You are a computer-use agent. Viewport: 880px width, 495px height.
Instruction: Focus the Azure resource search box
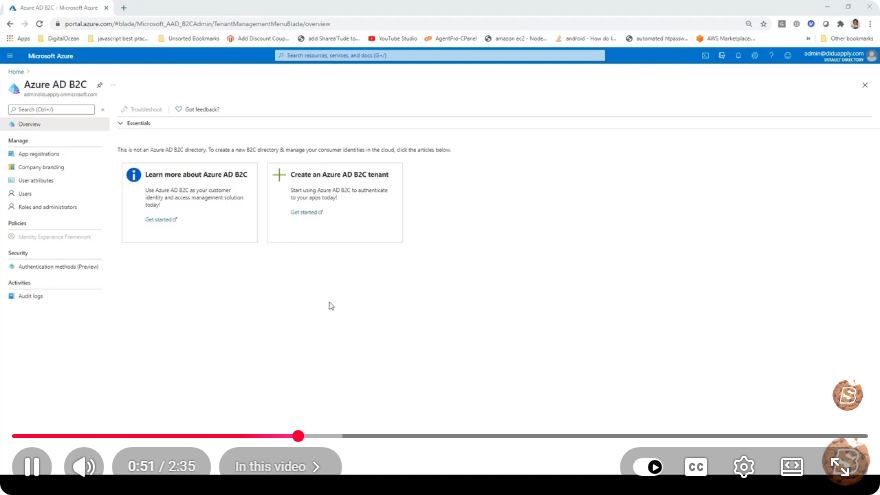coord(440,56)
